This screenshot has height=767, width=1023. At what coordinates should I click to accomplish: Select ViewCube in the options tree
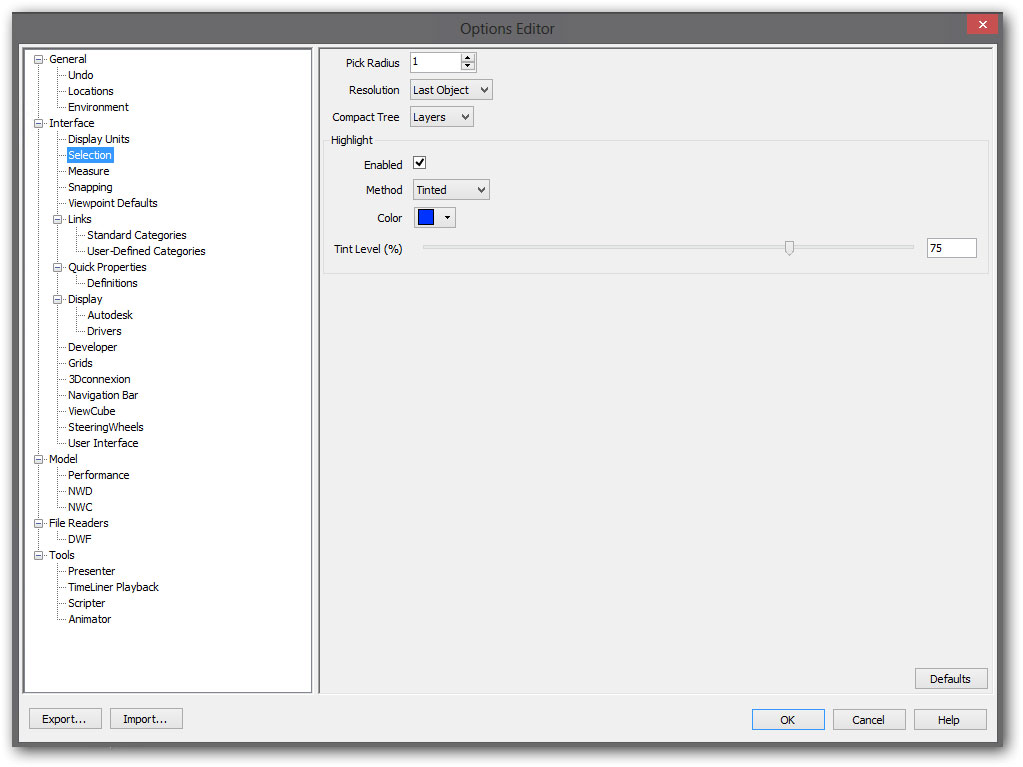tap(91, 411)
